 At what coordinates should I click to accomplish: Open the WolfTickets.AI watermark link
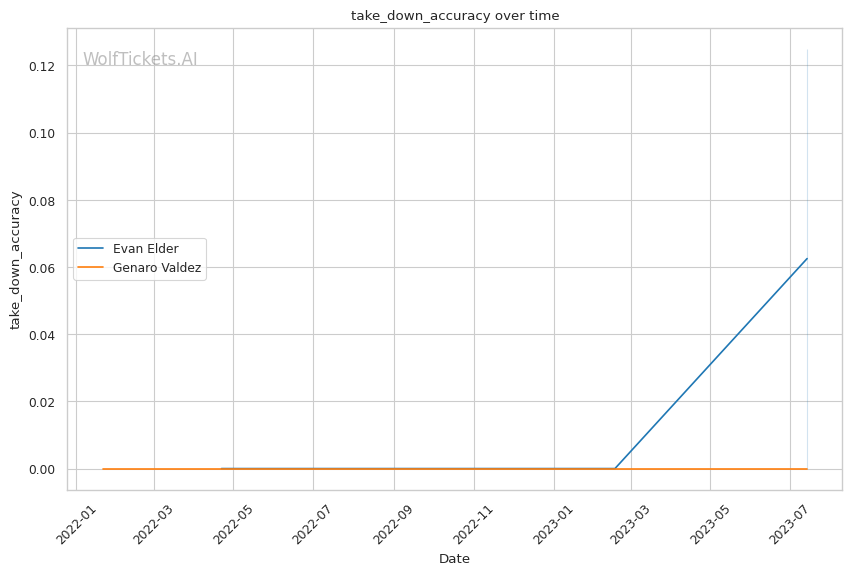(x=140, y=59)
